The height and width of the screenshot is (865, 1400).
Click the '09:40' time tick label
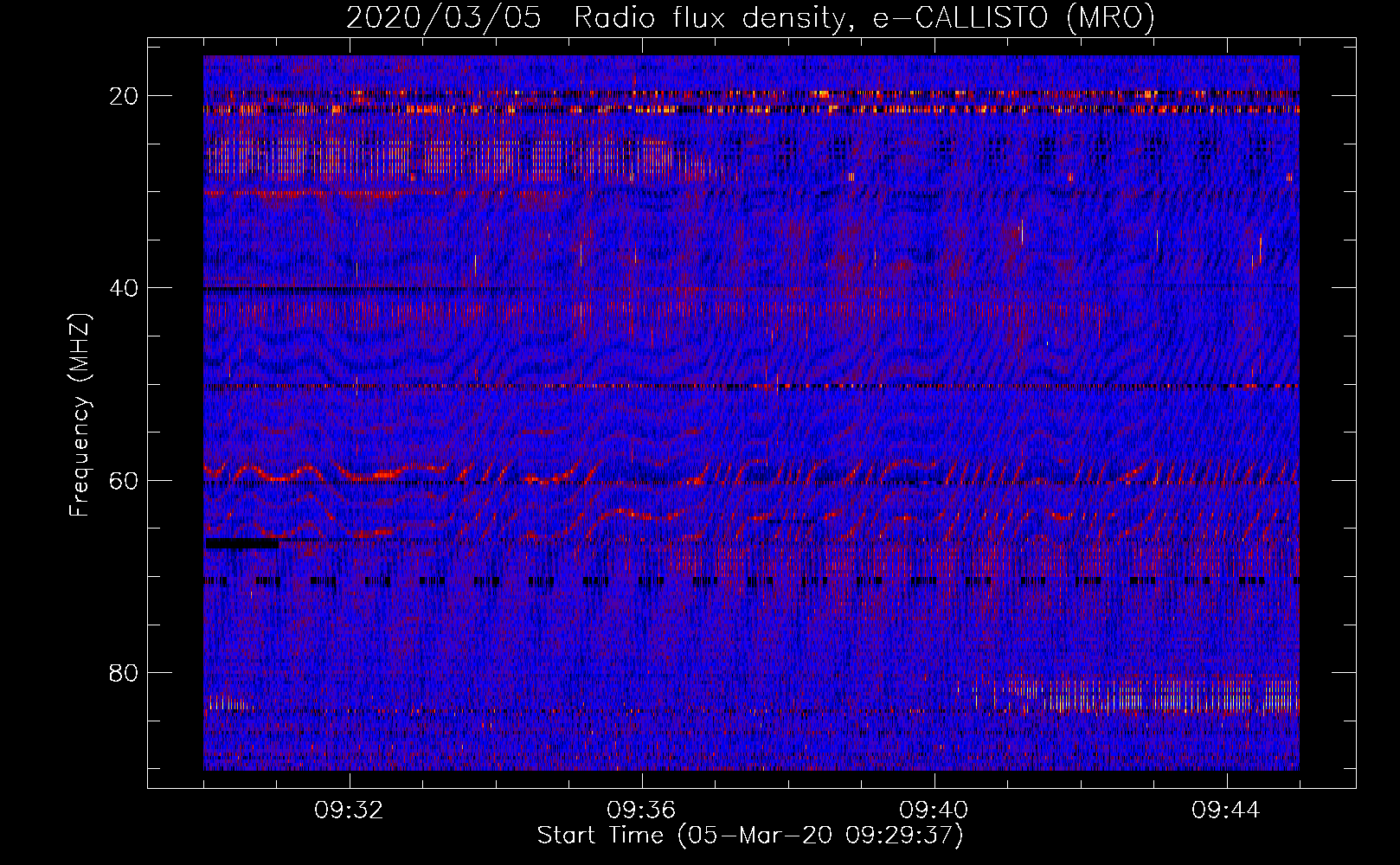click(x=934, y=811)
